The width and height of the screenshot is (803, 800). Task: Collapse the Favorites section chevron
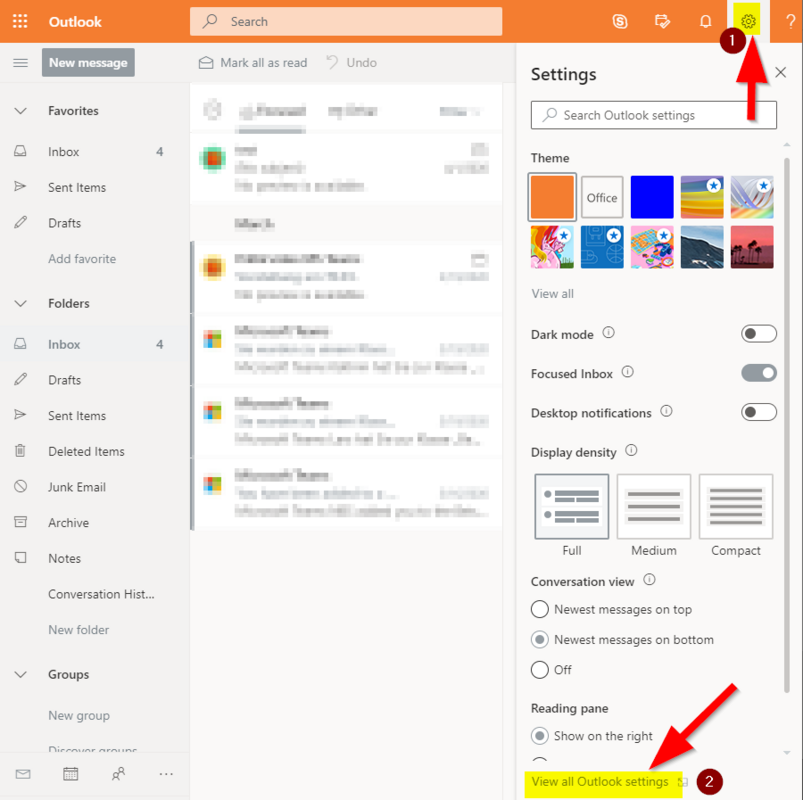(x=20, y=111)
